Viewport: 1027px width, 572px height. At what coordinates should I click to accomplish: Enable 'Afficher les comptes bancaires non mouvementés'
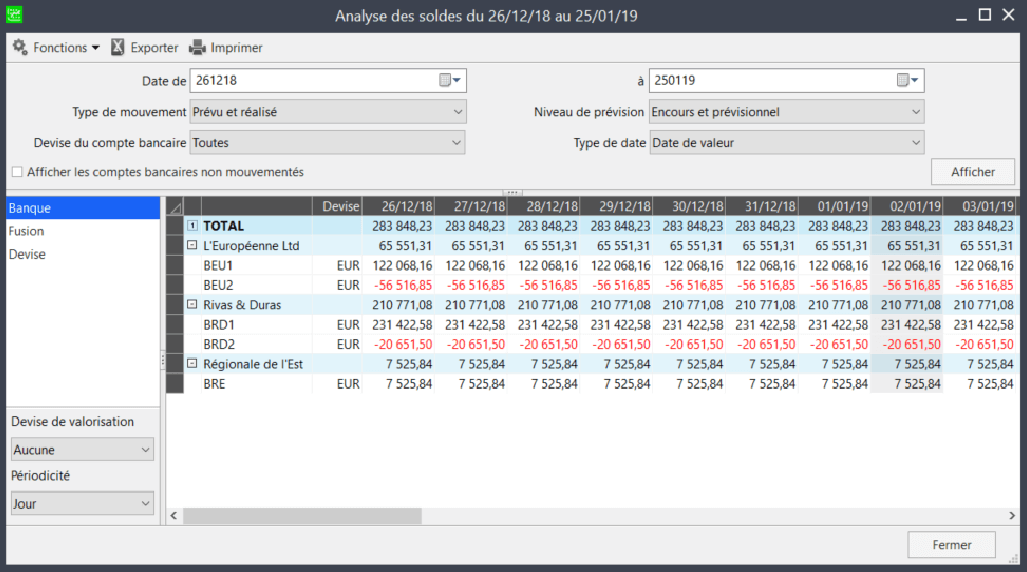[x=17, y=172]
